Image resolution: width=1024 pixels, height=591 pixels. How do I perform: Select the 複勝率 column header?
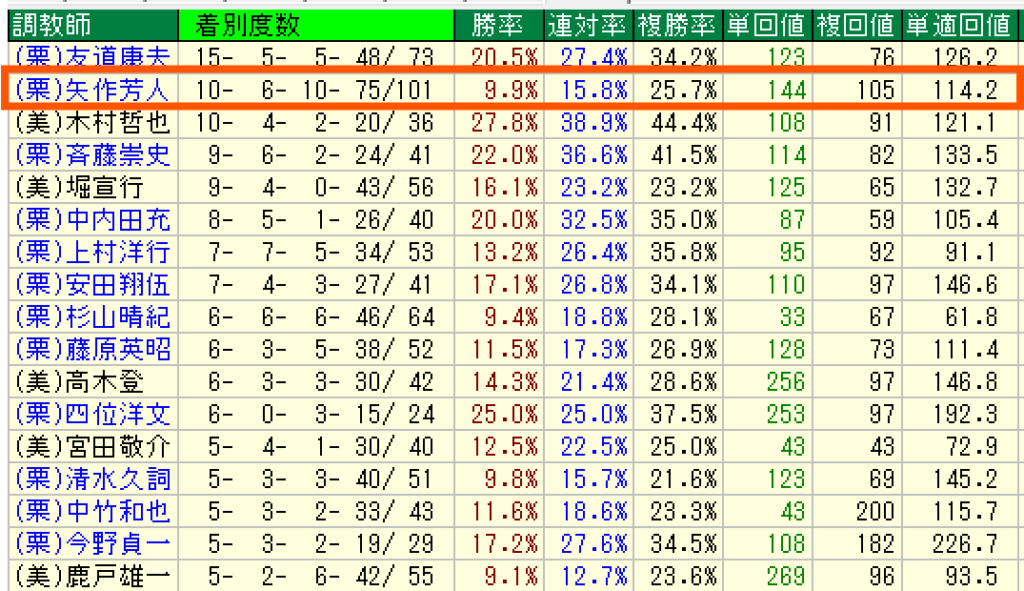click(x=678, y=24)
